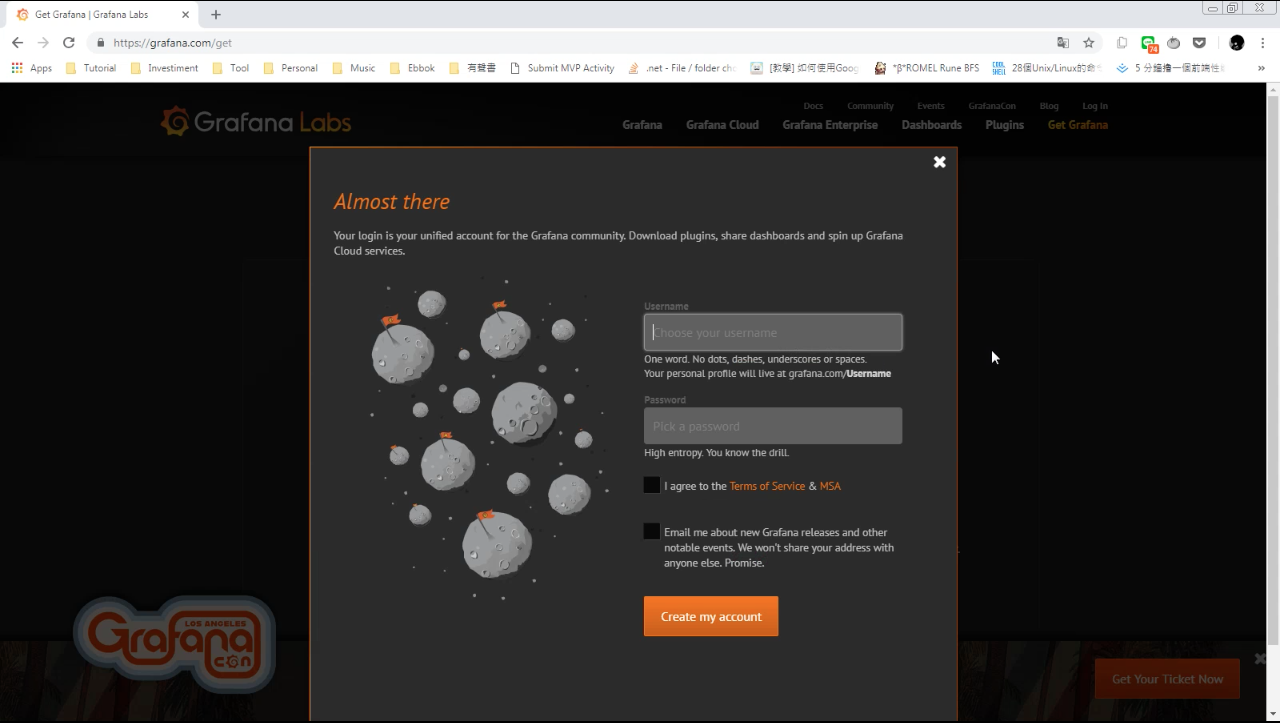This screenshot has width=1280, height=723.
Task: Go back with the browser back arrow
Action: pos(17,43)
